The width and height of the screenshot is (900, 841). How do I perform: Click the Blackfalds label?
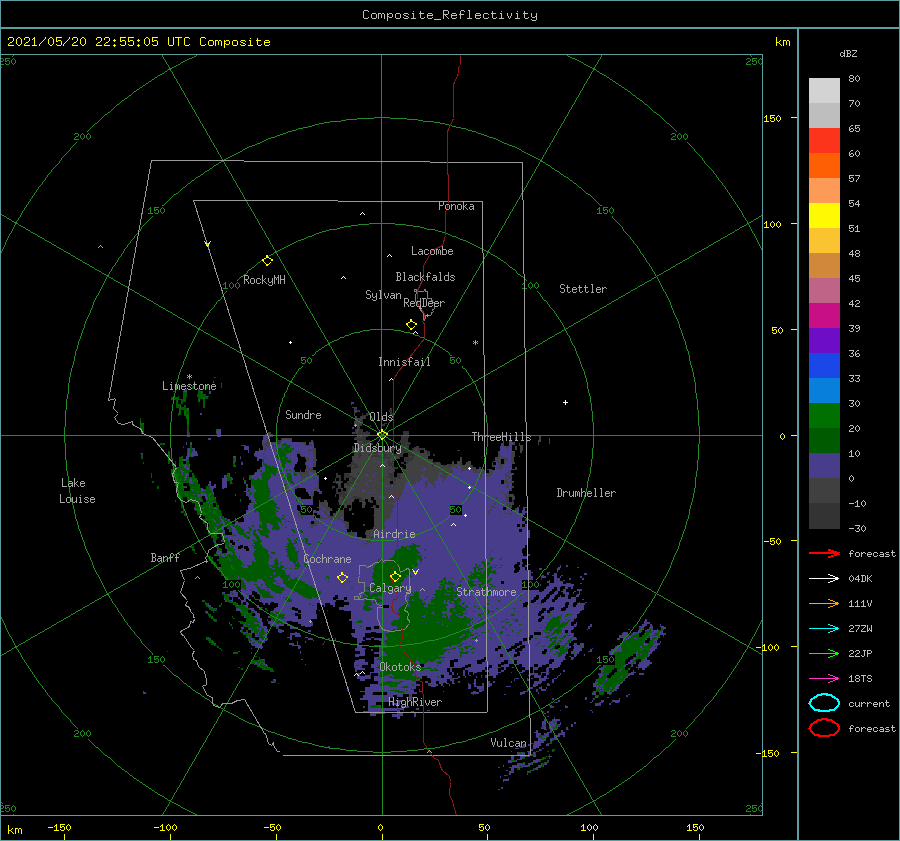pos(425,277)
